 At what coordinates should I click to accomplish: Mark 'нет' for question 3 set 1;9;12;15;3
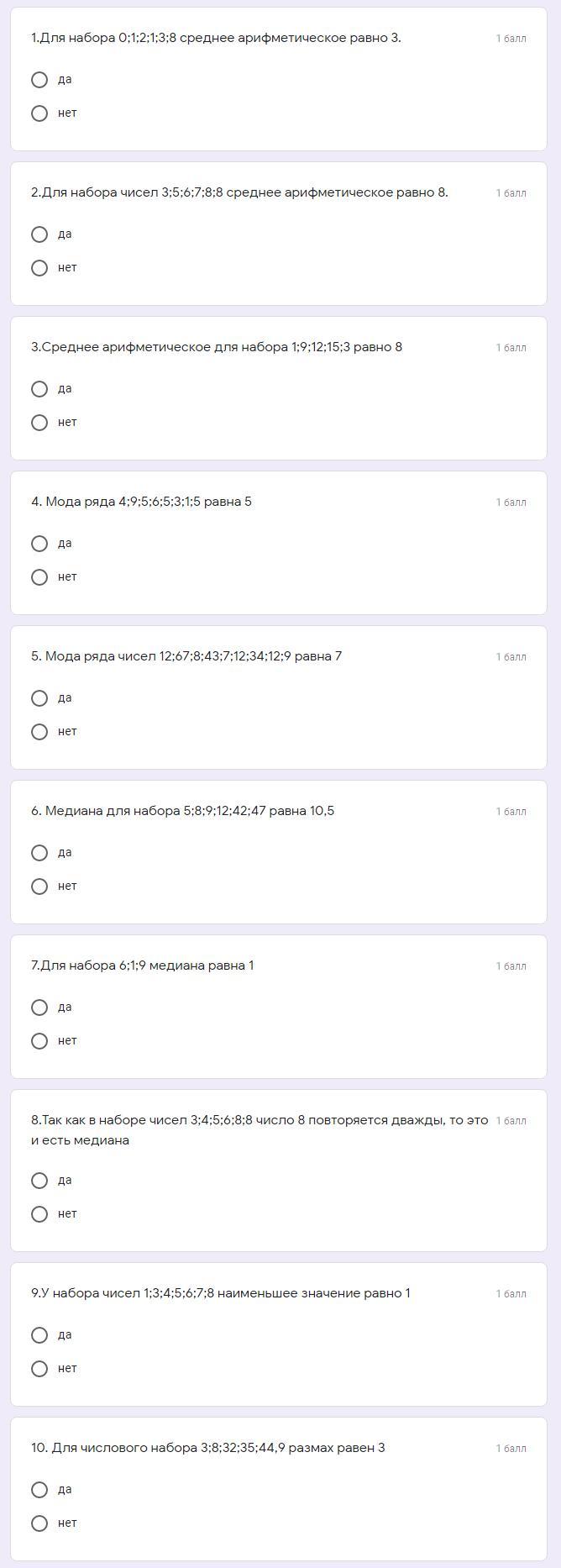(x=39, y=423)
